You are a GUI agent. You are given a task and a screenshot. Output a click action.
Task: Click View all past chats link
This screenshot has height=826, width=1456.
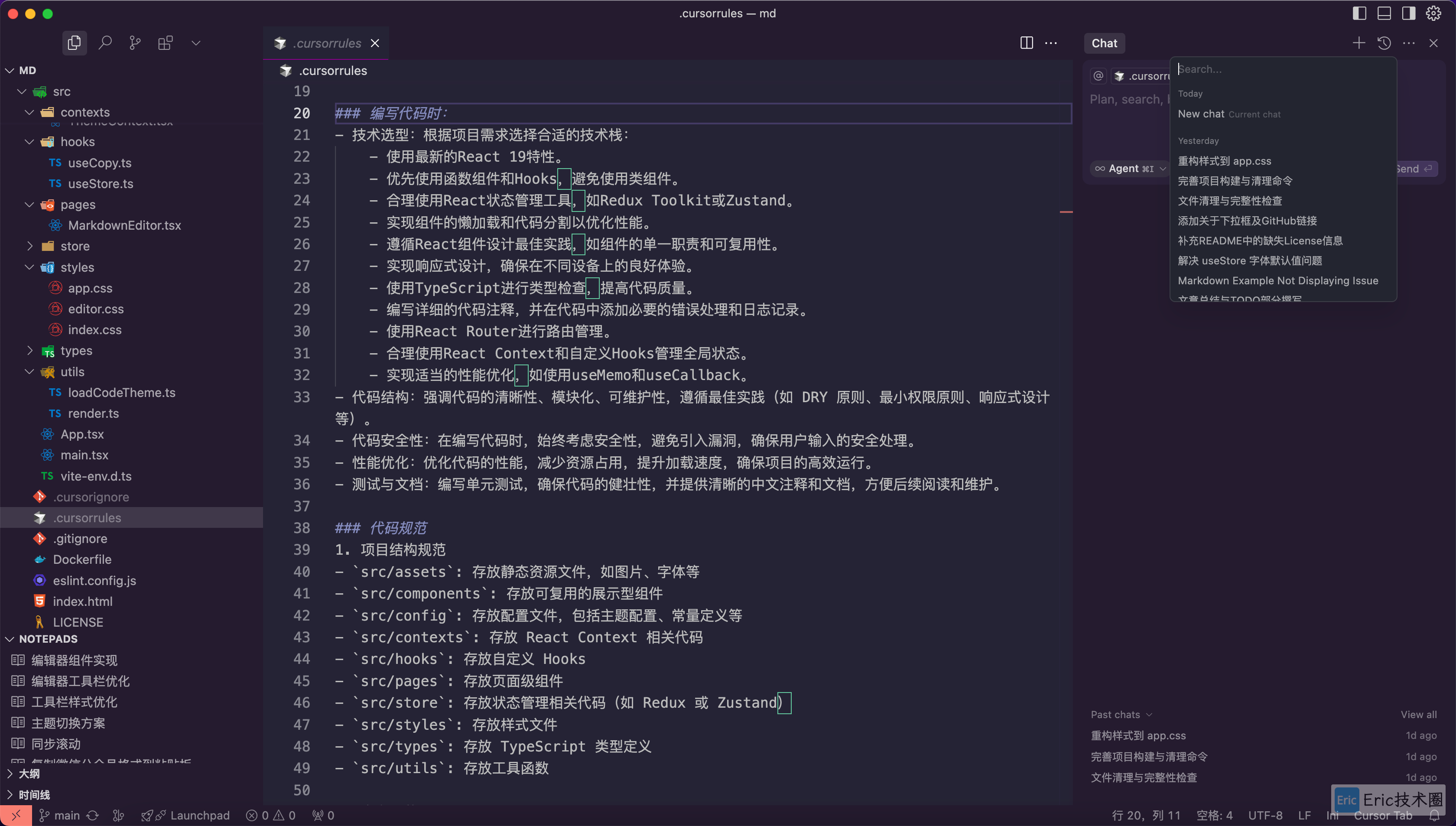click(1419, 715)
